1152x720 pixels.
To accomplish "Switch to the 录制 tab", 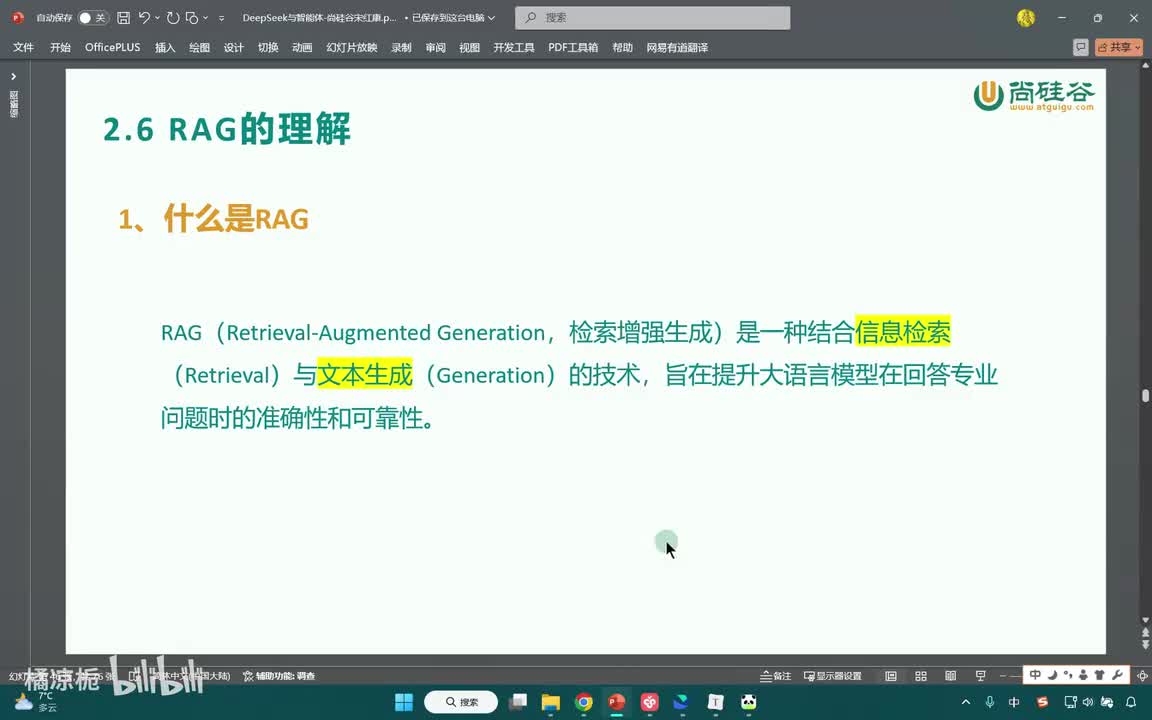I will point(401,47).
